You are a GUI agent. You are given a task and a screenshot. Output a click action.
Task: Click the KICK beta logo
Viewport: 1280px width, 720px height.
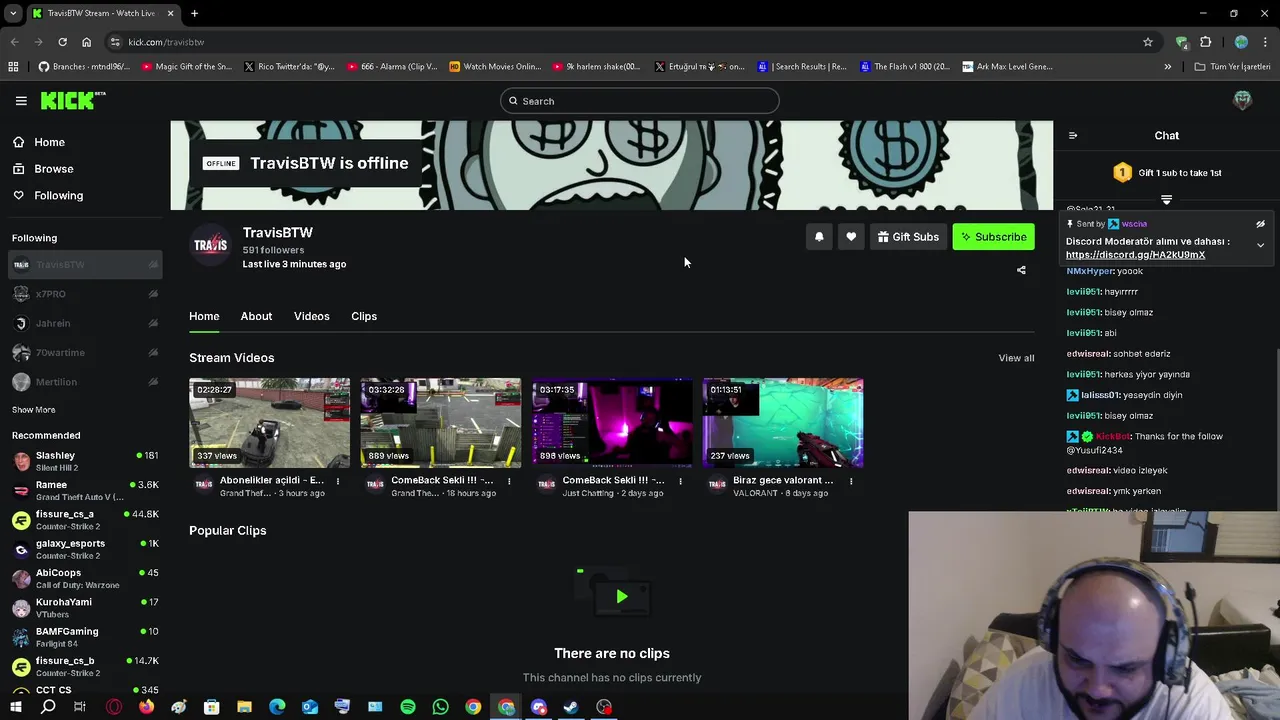72,100
